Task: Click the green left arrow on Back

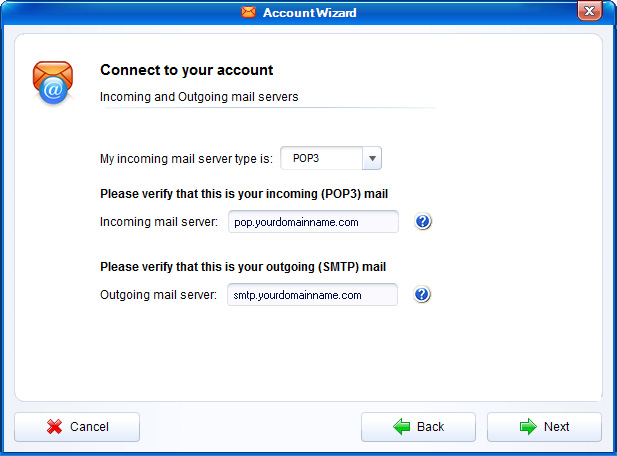Action: point(402,427)
